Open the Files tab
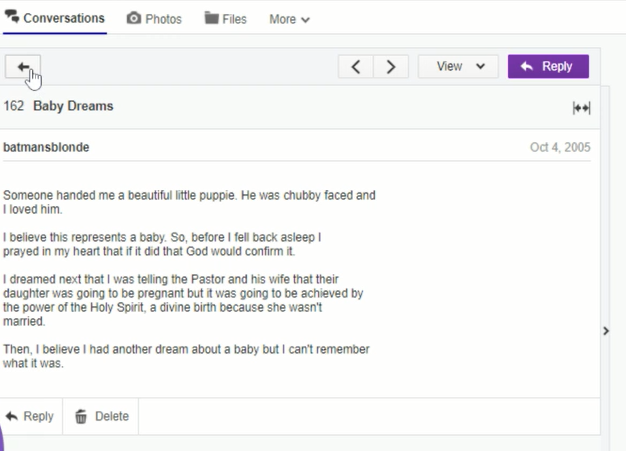 pos(226,19)
